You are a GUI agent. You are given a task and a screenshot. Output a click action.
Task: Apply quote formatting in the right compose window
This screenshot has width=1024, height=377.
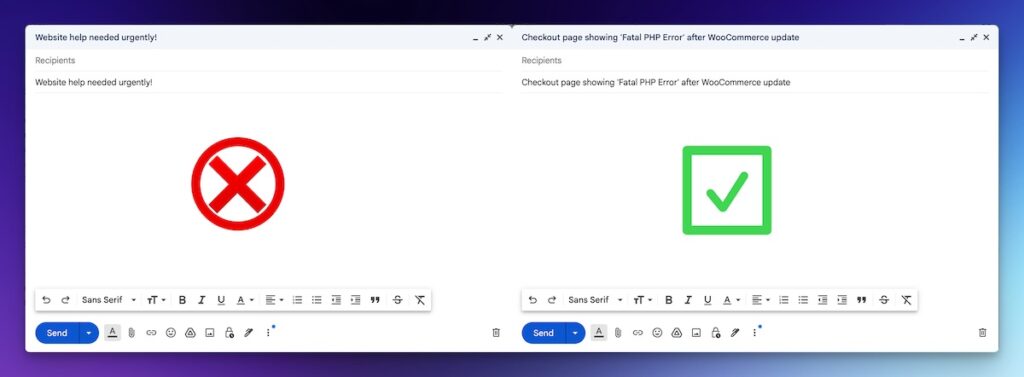coord(861,300)
